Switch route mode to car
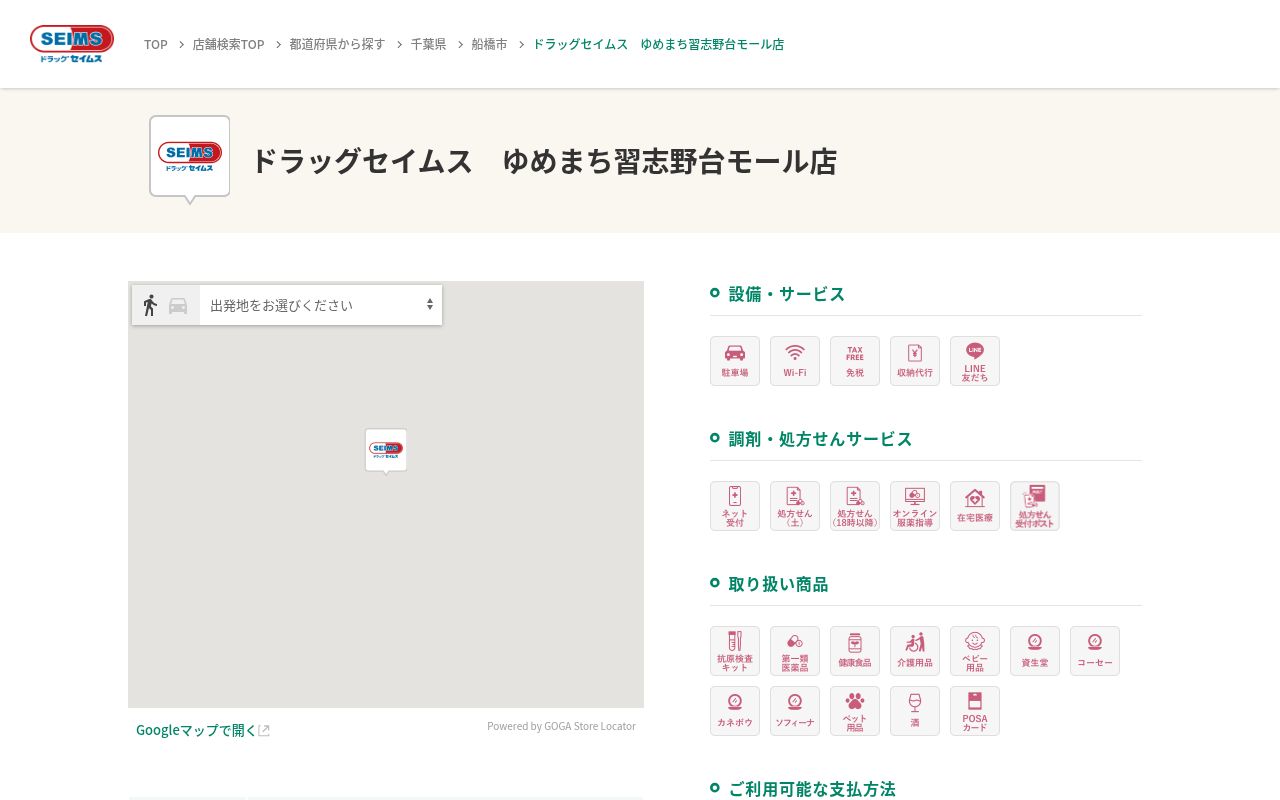 pos(178,306)
